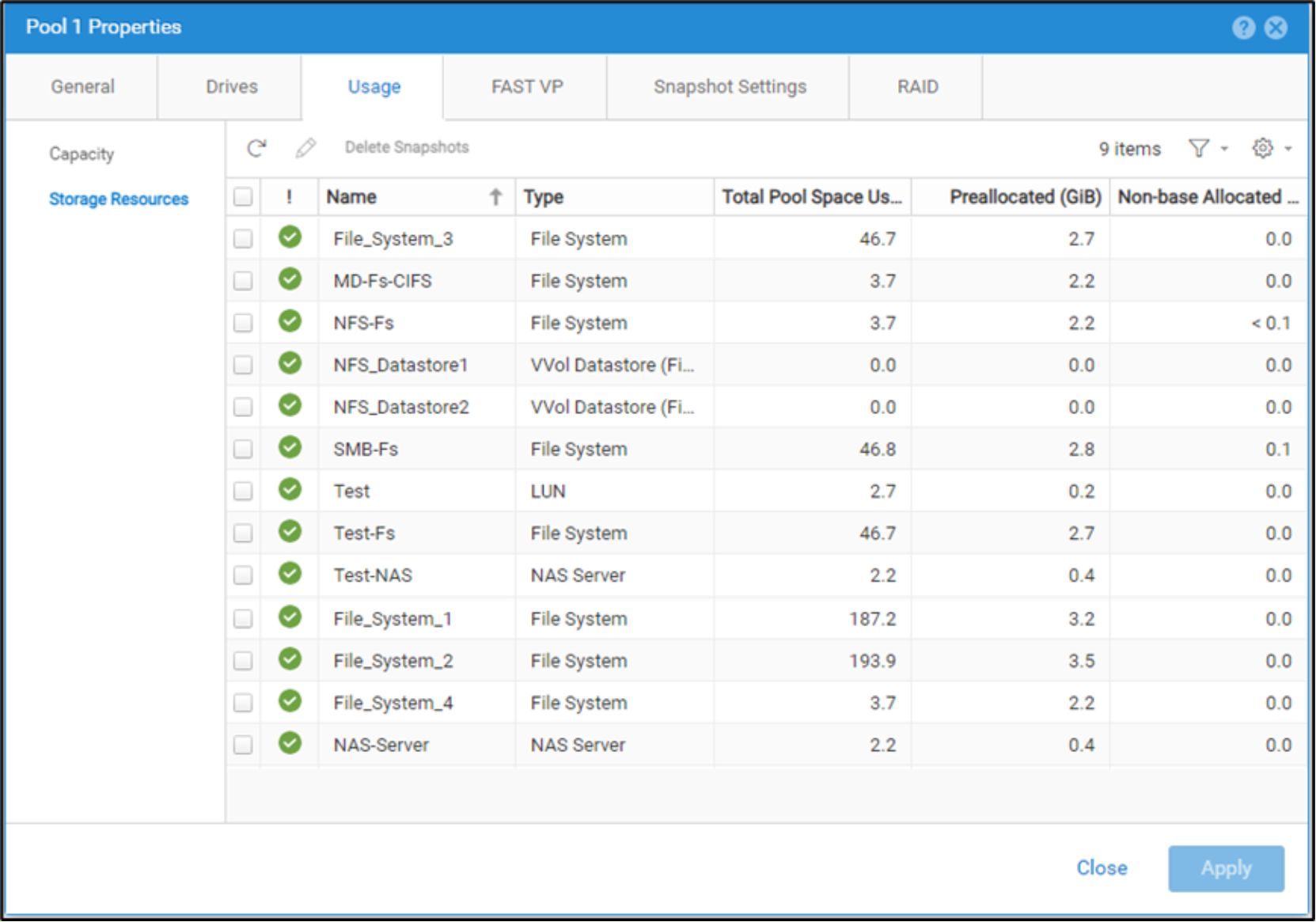Check the File_System_4 row checkbox

(x=244, y=703)
